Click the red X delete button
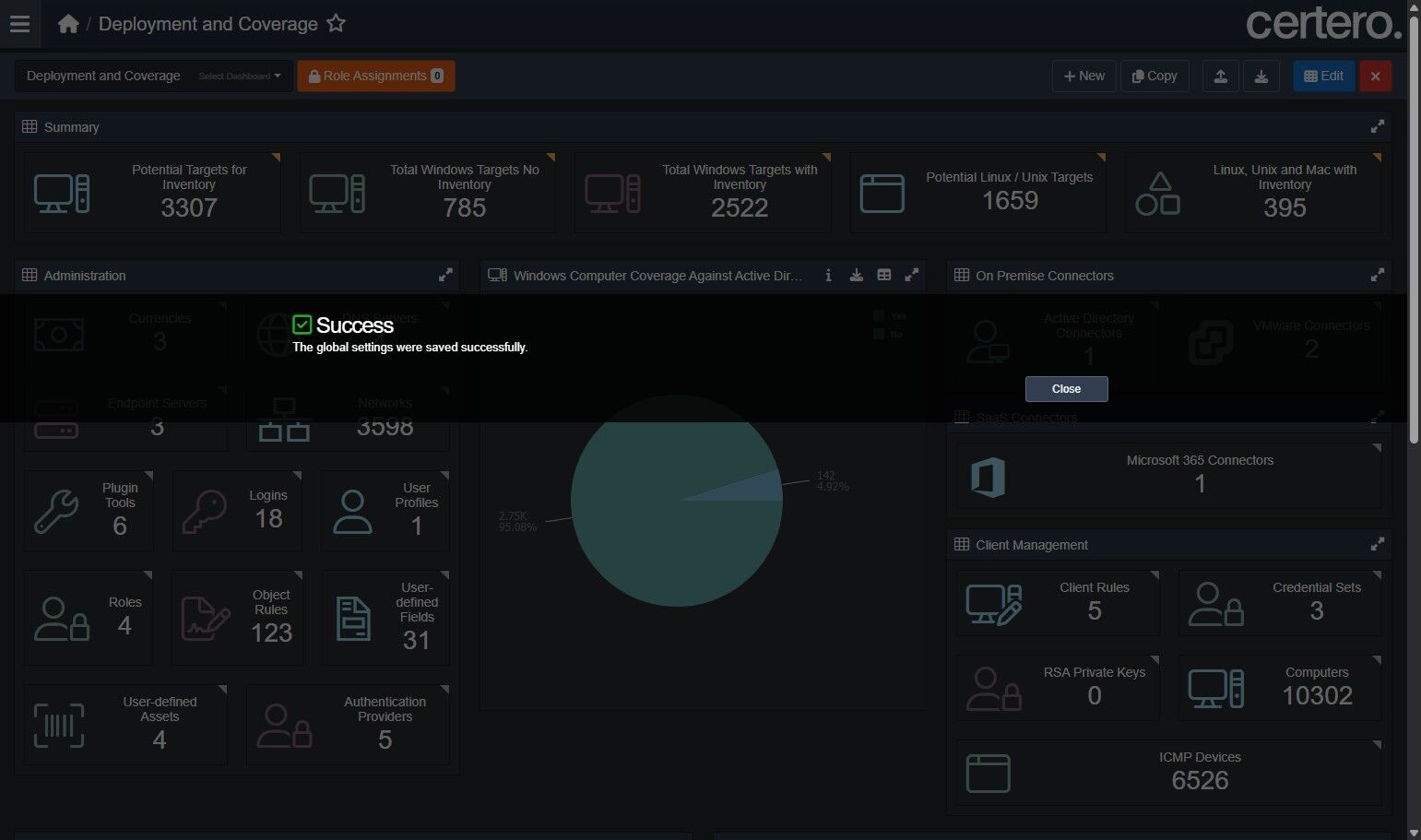This screenshot has width=1421, height=840. 1376,76
